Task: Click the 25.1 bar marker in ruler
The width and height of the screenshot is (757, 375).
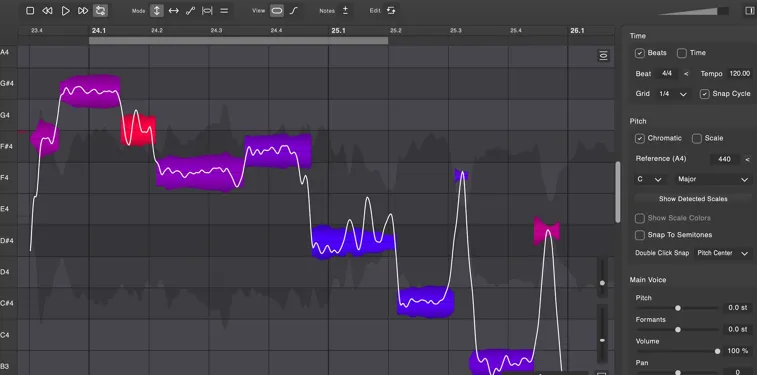Action: click(338, 30)
